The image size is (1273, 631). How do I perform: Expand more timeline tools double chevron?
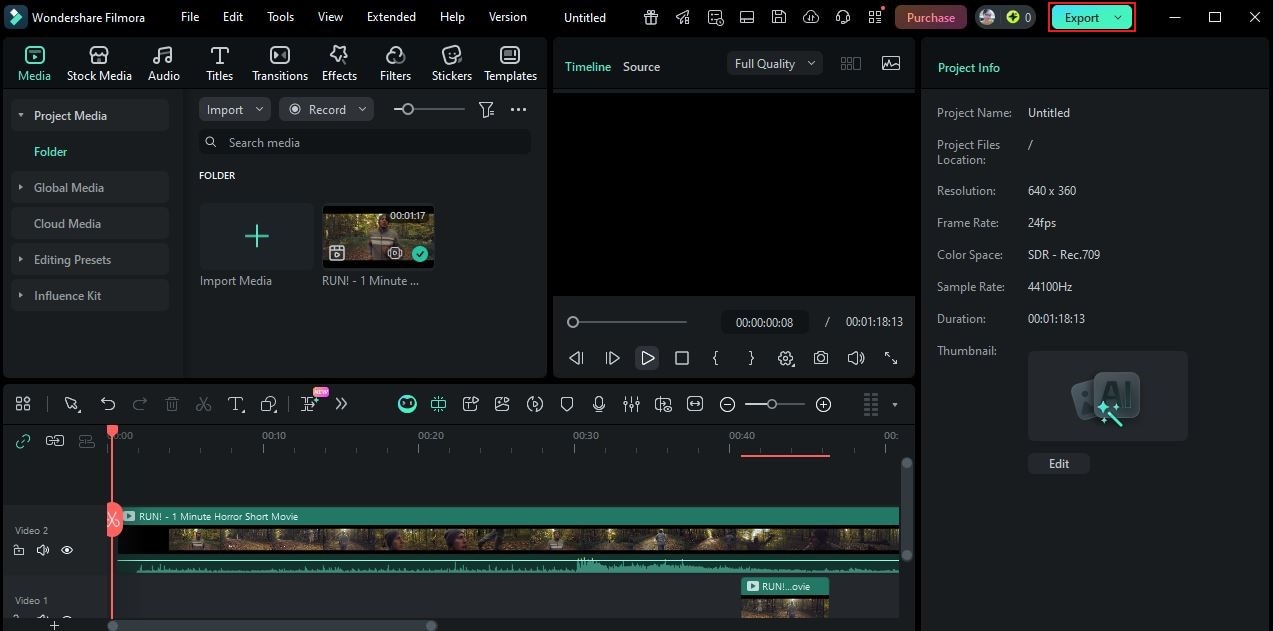342,404
